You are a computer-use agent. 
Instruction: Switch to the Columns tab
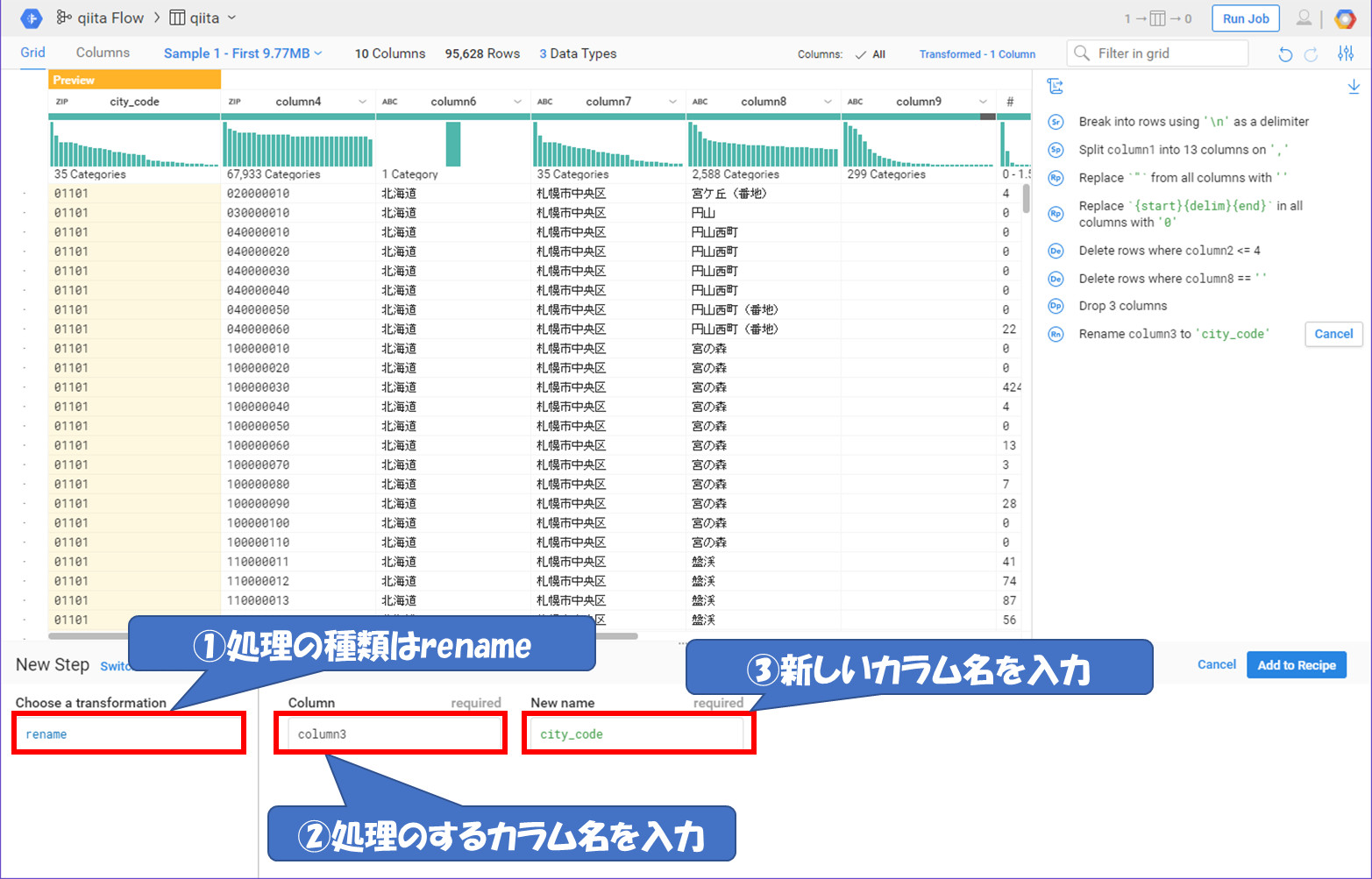click(x=103, y=53)
